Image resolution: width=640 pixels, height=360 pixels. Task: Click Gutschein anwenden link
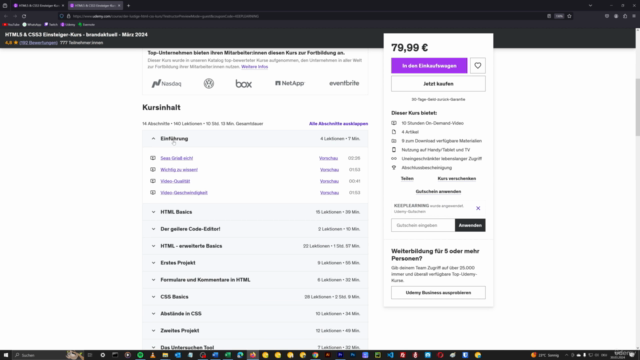point(438,191)
